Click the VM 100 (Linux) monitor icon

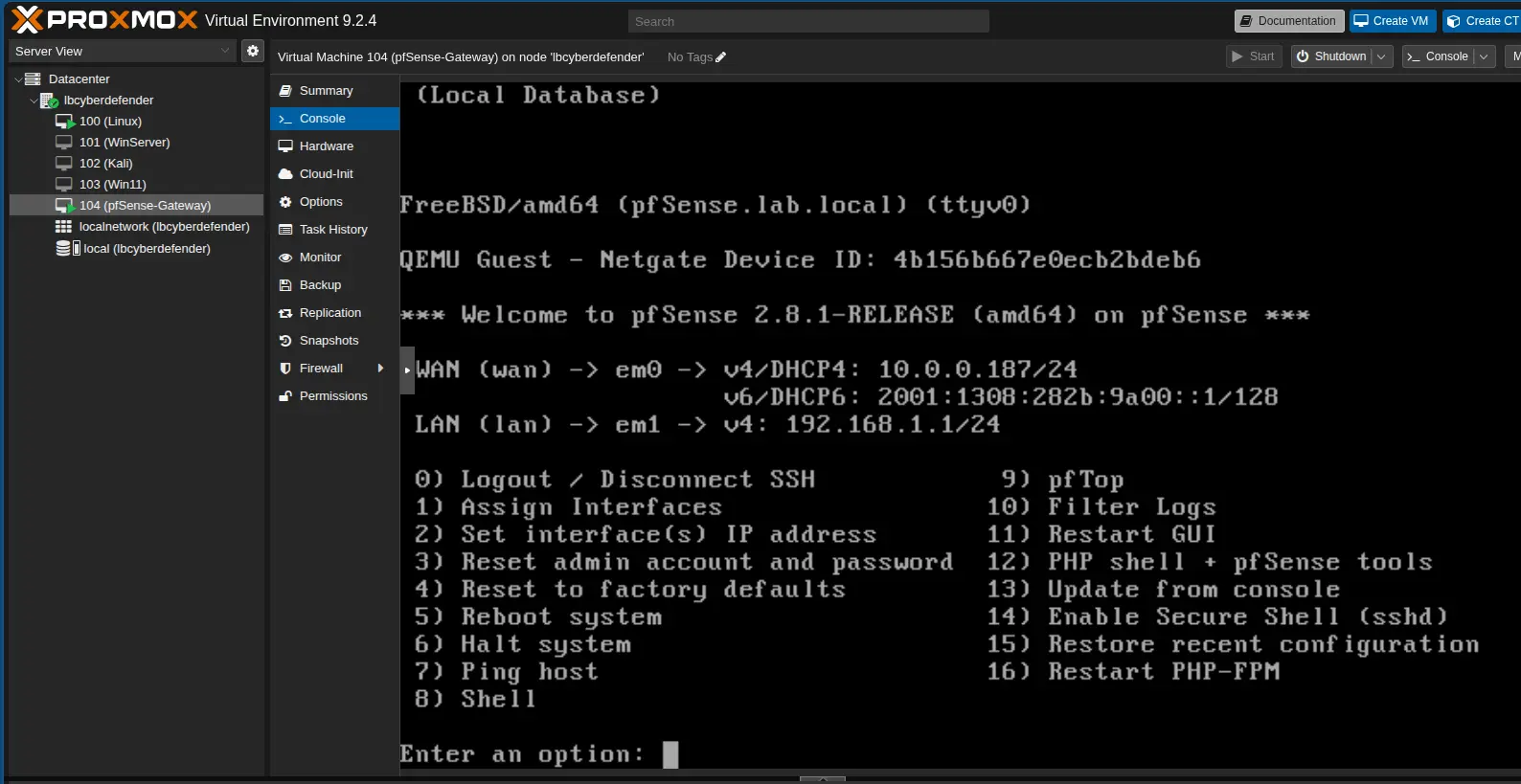tap(64, 122)
